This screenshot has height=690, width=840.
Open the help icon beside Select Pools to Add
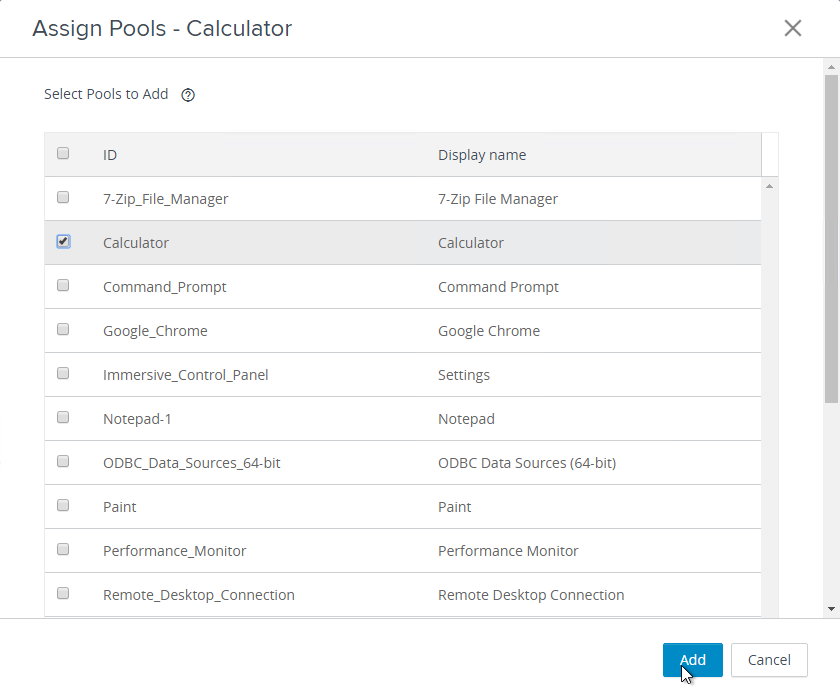(188, 95)
